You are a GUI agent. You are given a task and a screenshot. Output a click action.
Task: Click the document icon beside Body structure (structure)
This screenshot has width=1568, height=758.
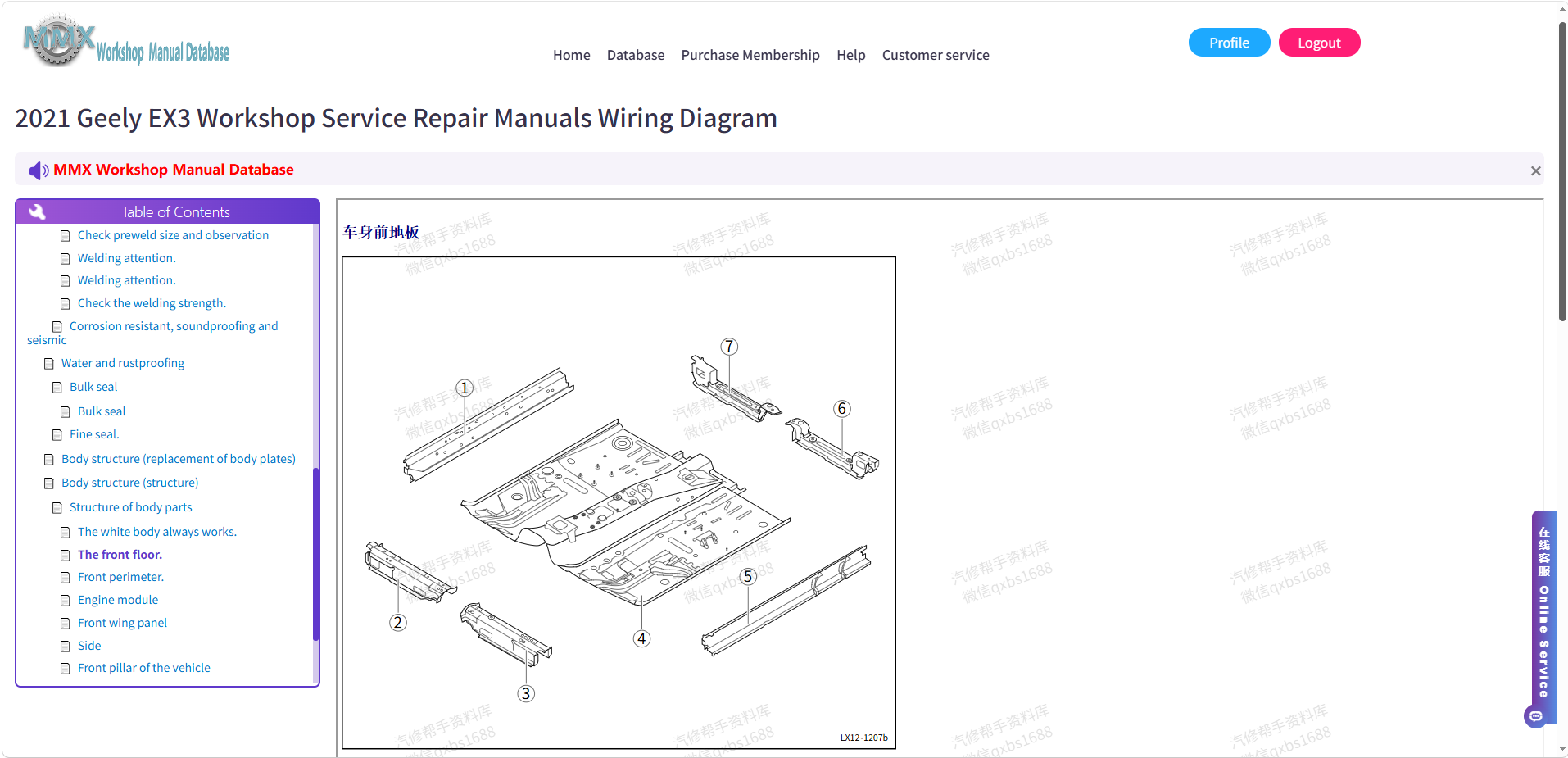click(49, 483)
